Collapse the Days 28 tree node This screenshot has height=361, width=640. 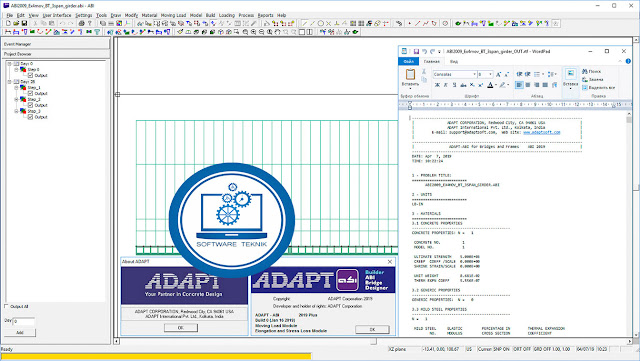pos(9,82)
